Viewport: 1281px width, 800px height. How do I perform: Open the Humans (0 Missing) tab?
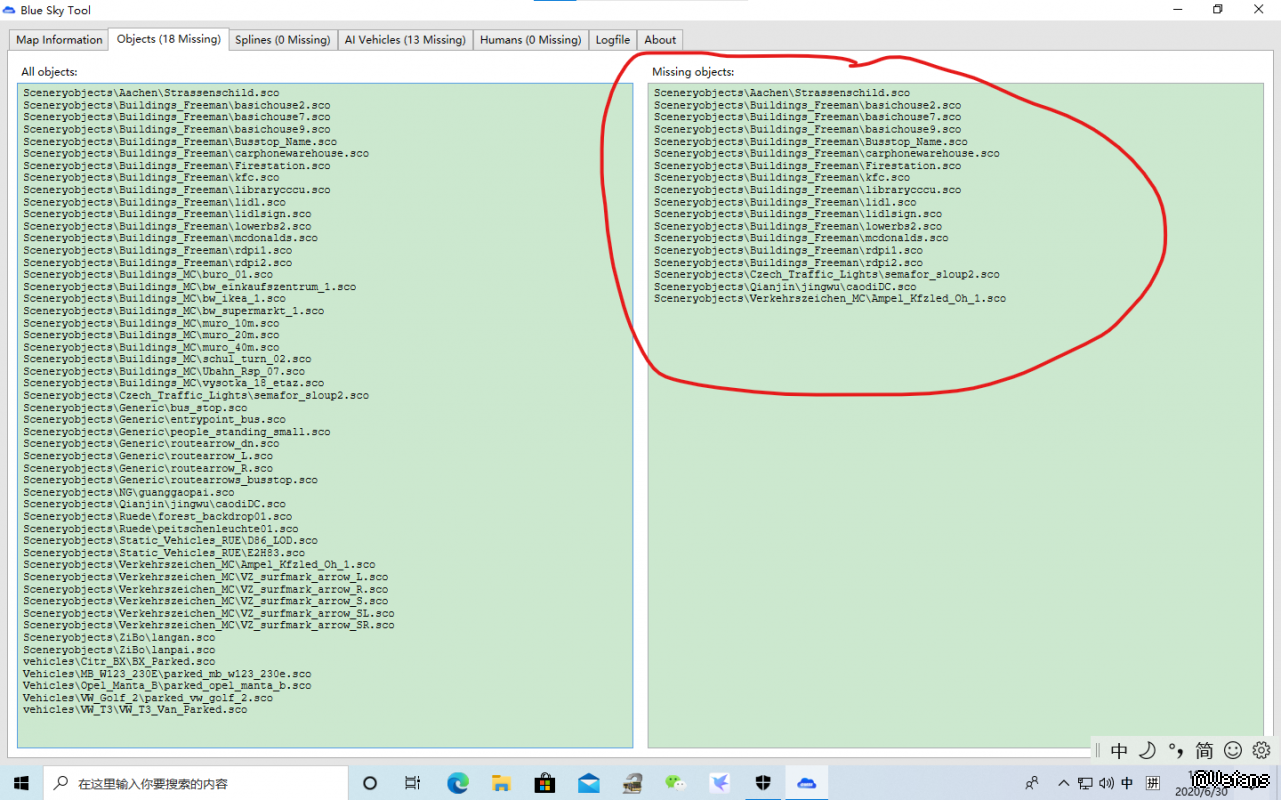click(530, 40)
